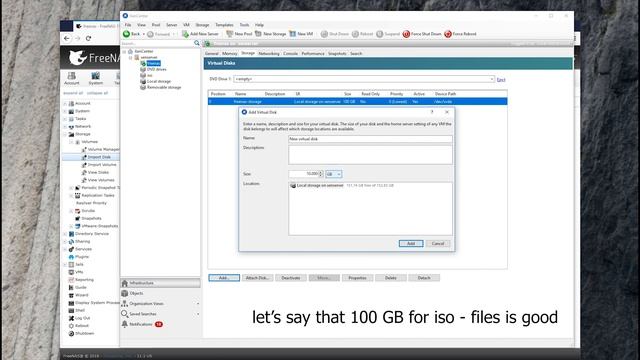Open the Storage menu
The image size is (640, 360).
(202, 25)
